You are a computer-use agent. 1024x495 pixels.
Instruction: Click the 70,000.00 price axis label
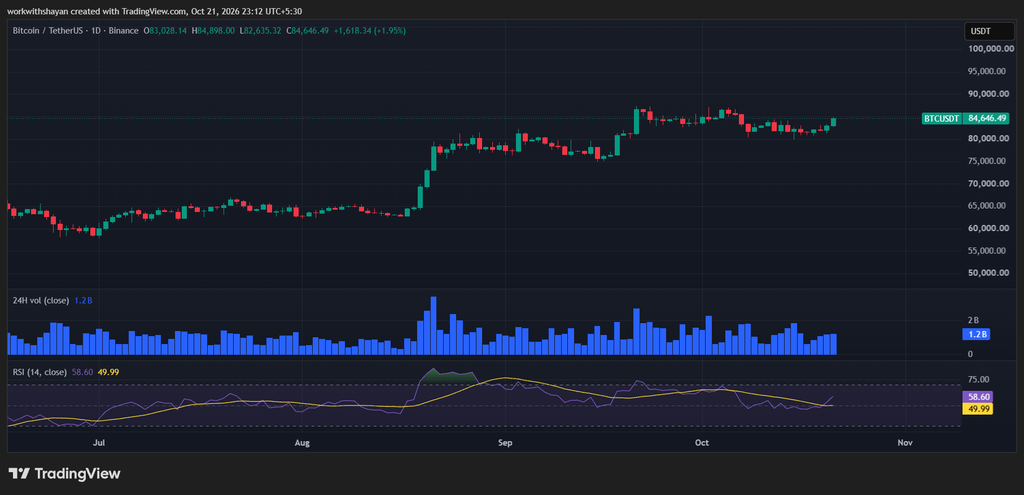991,184
